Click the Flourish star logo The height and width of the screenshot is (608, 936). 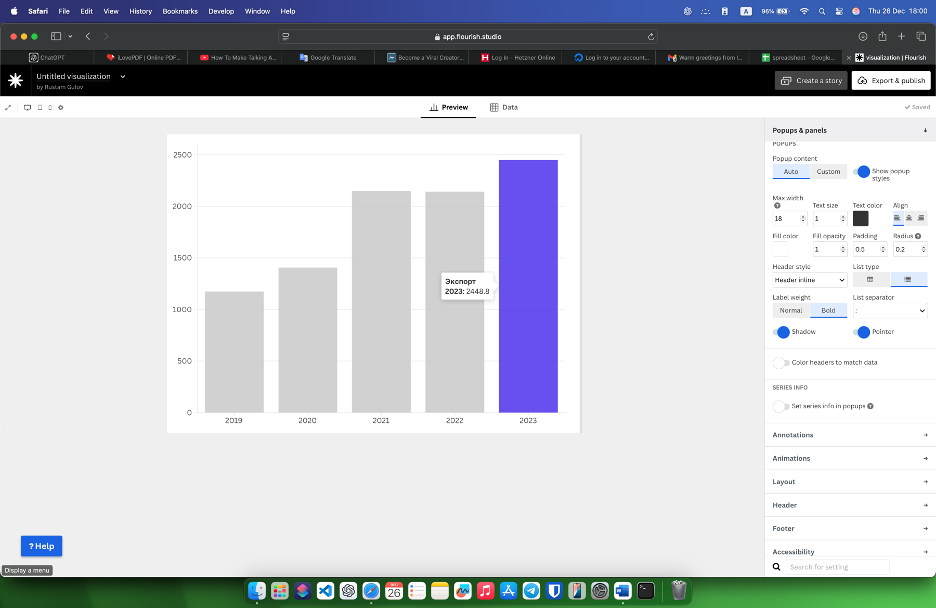[x=16, y=80]
